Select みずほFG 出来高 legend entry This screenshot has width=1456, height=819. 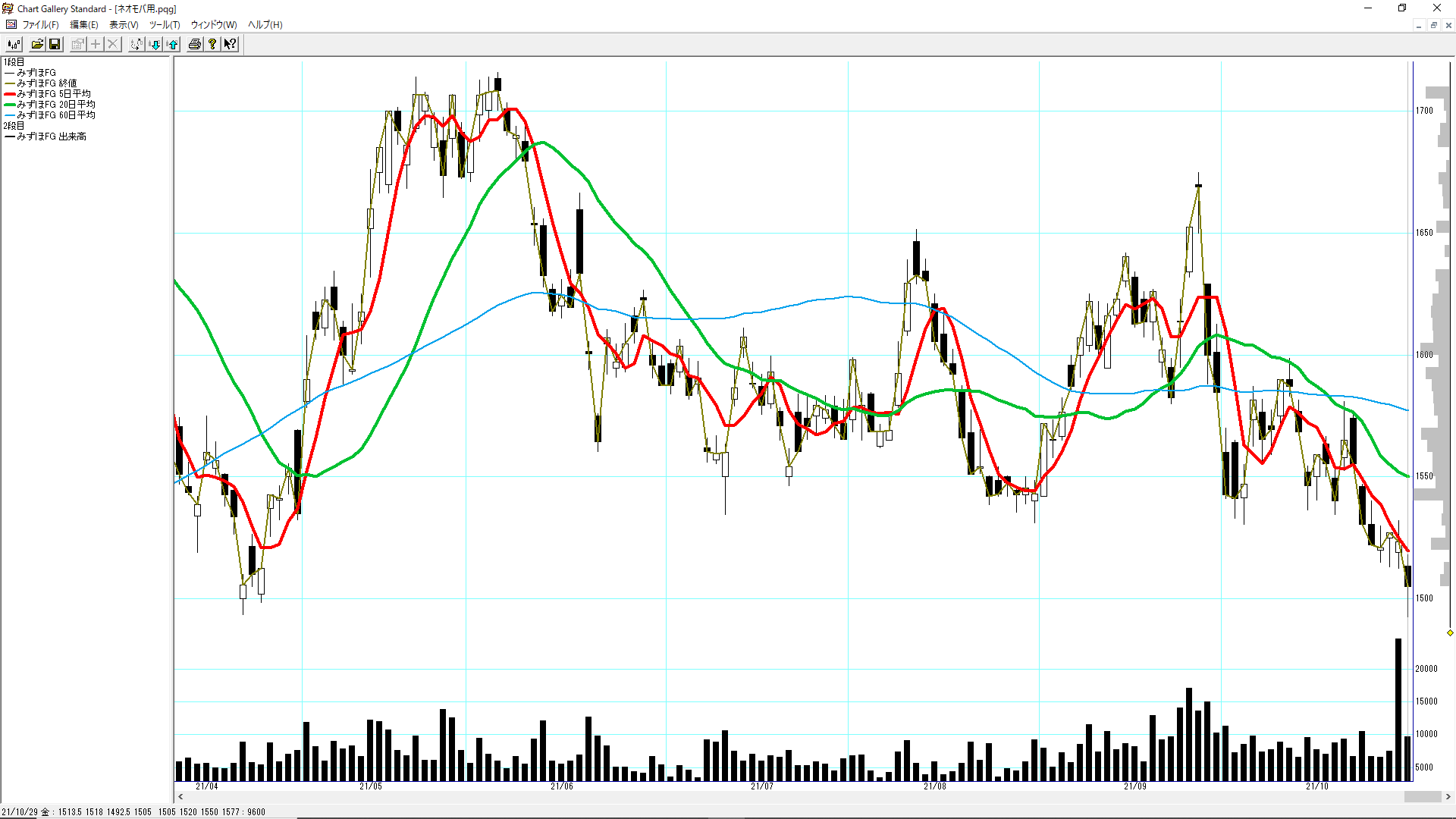[x=52, y=136]
